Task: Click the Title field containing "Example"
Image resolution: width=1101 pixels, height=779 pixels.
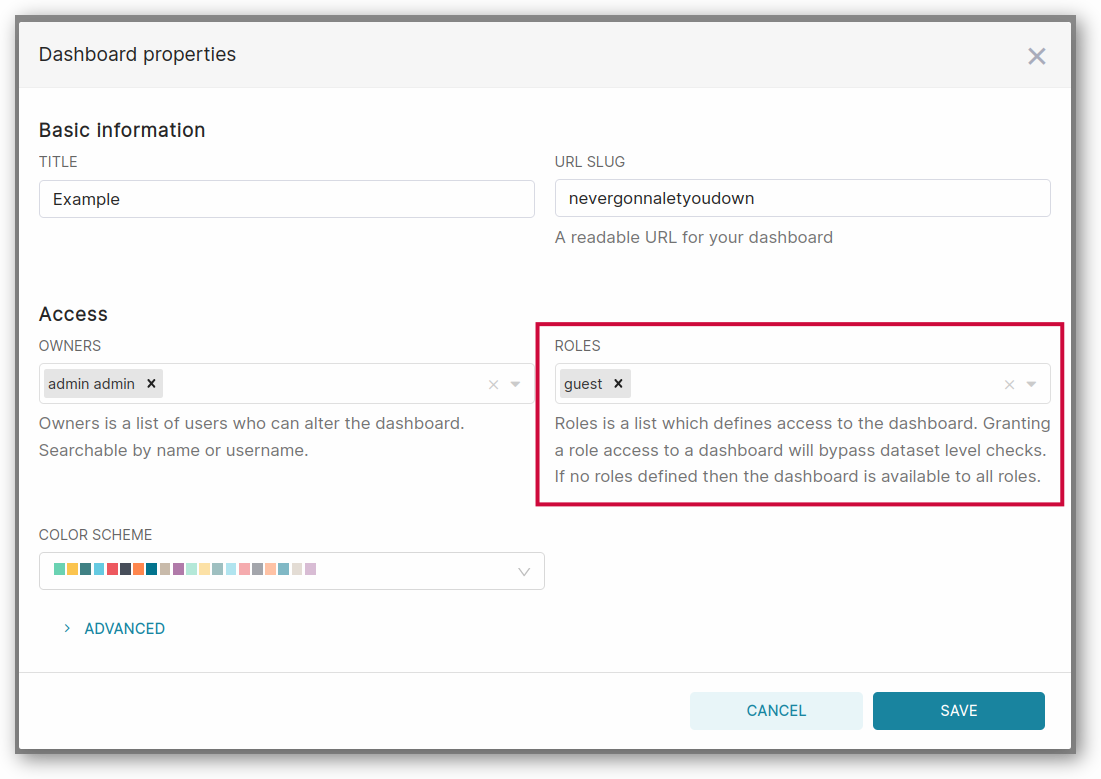Action: pos(286,199)
